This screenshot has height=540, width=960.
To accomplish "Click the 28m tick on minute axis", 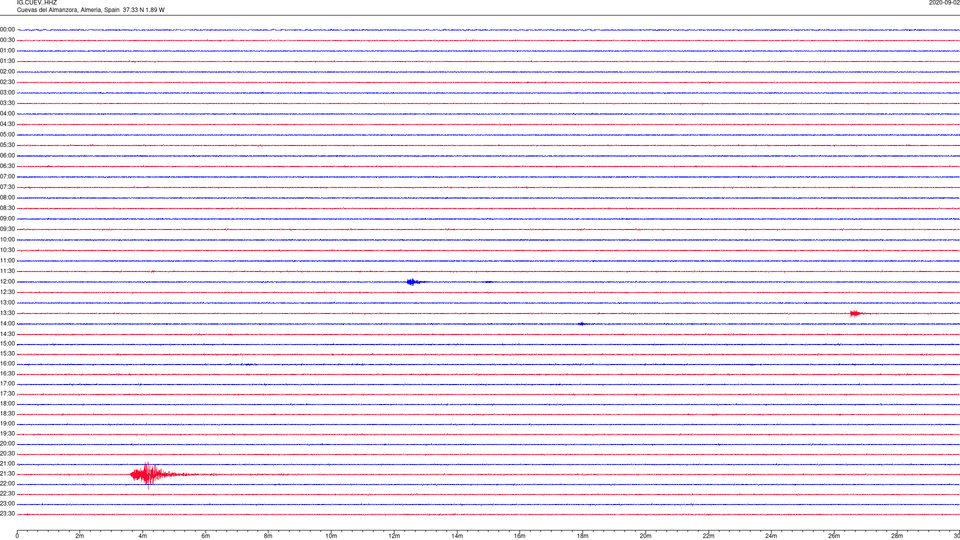I will (897, 536).
